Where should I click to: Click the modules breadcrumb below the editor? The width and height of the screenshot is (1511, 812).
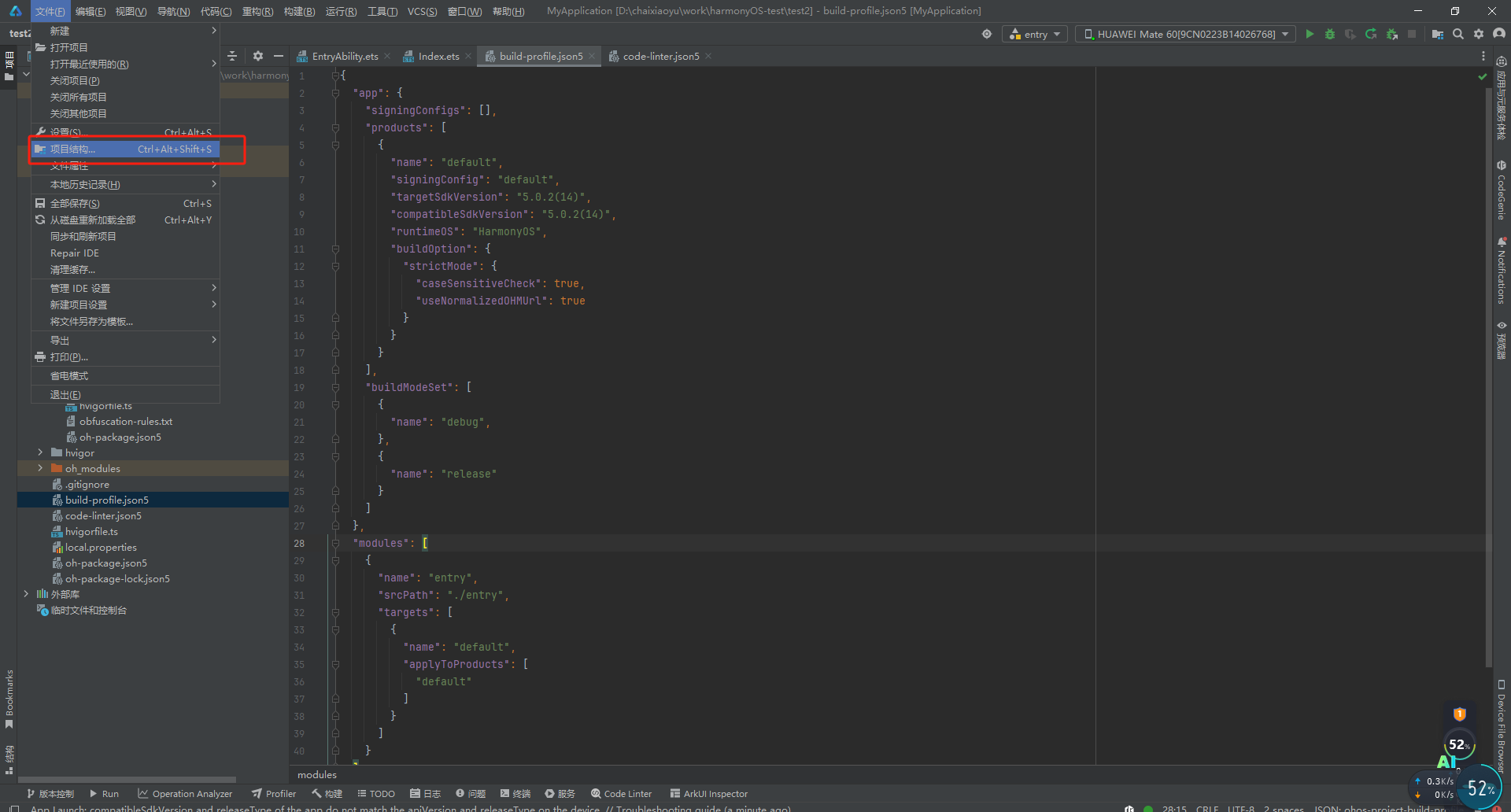[317, 775]
